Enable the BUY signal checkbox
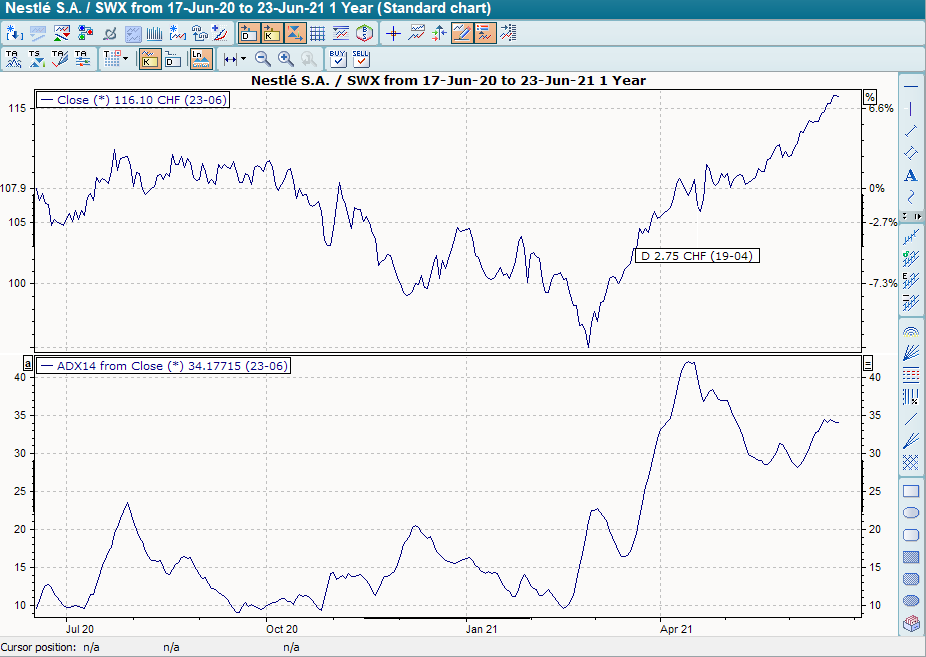This screenshot has width=926, height=657. coord(338,59)
